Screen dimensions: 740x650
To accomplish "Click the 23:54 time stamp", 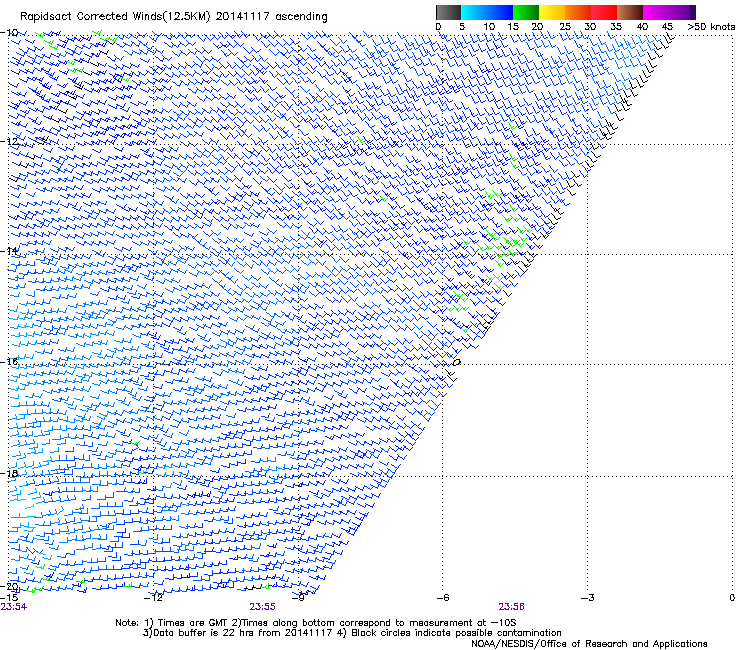I will [x=14, y=607].
